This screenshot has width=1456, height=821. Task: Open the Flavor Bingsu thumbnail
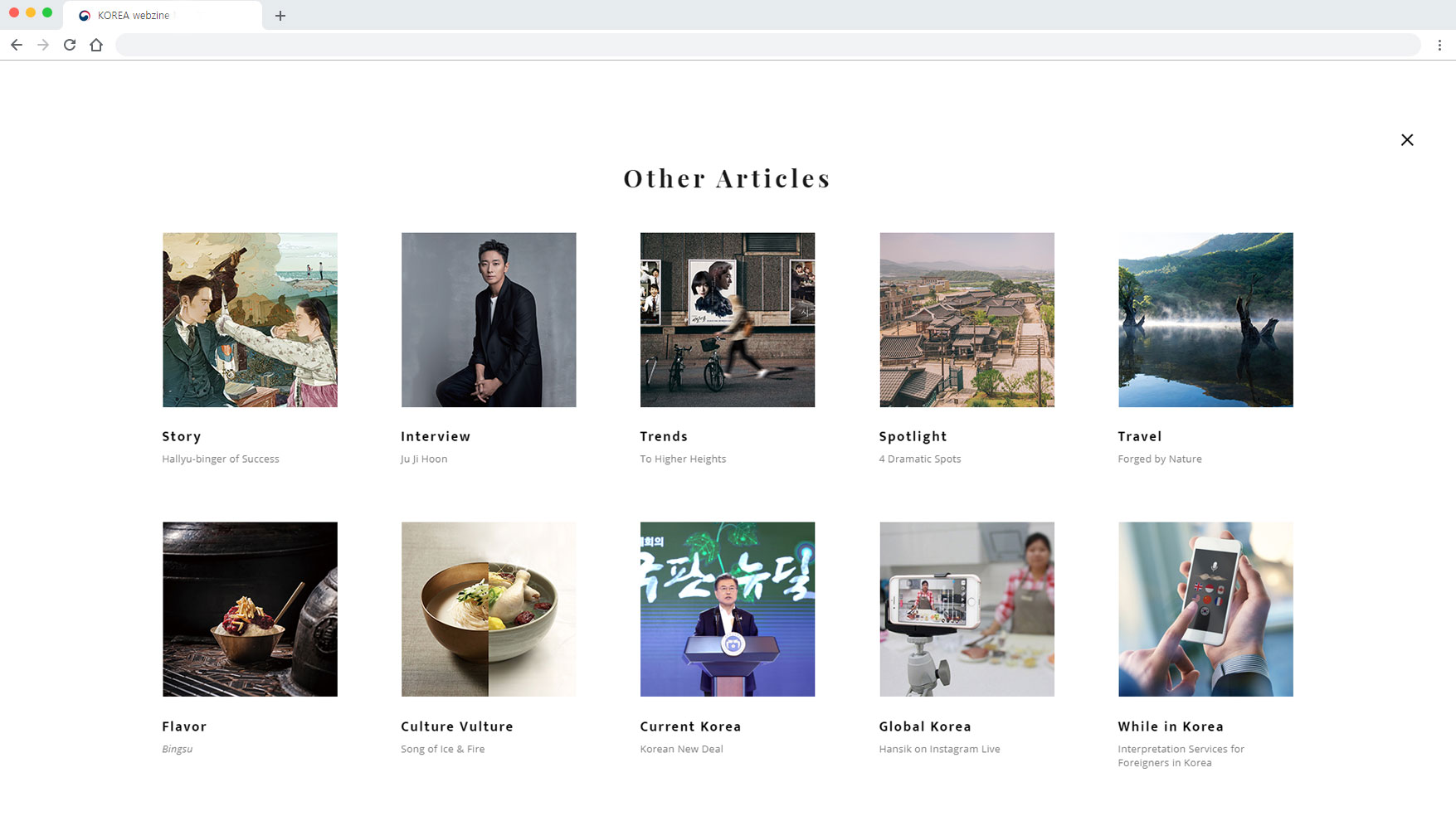(250, 610)
